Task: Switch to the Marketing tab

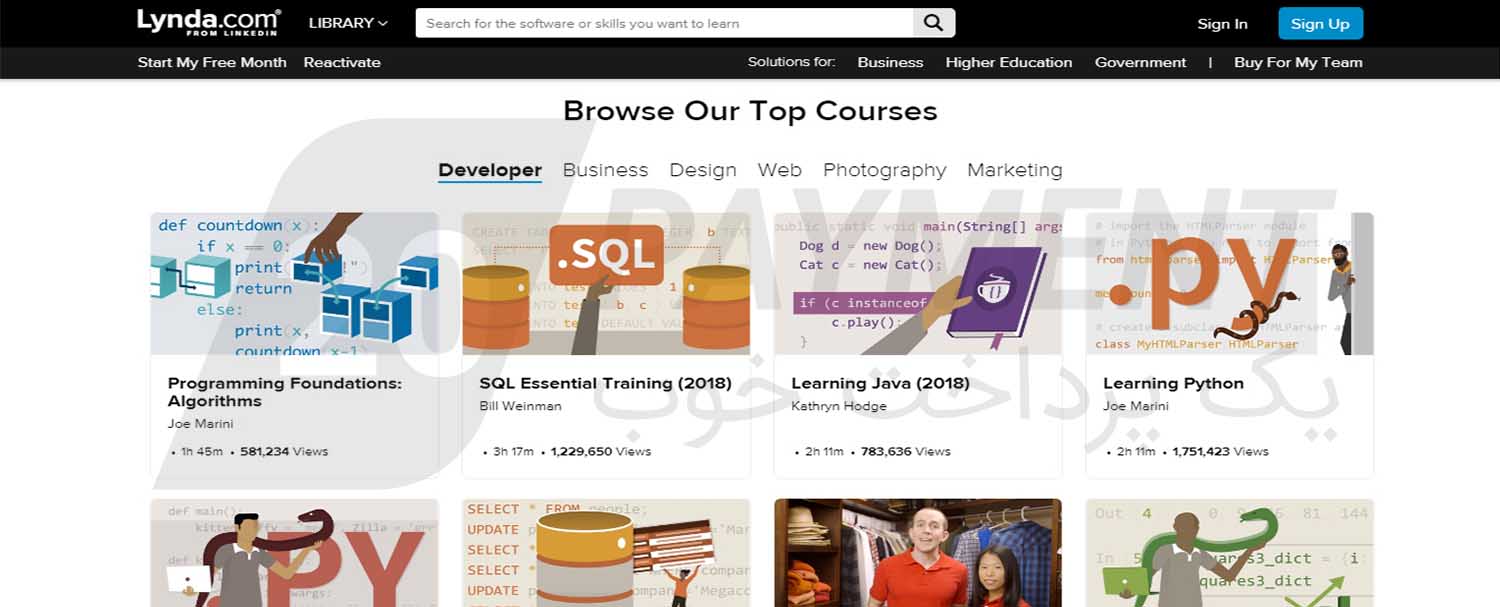Action: 1015,170
